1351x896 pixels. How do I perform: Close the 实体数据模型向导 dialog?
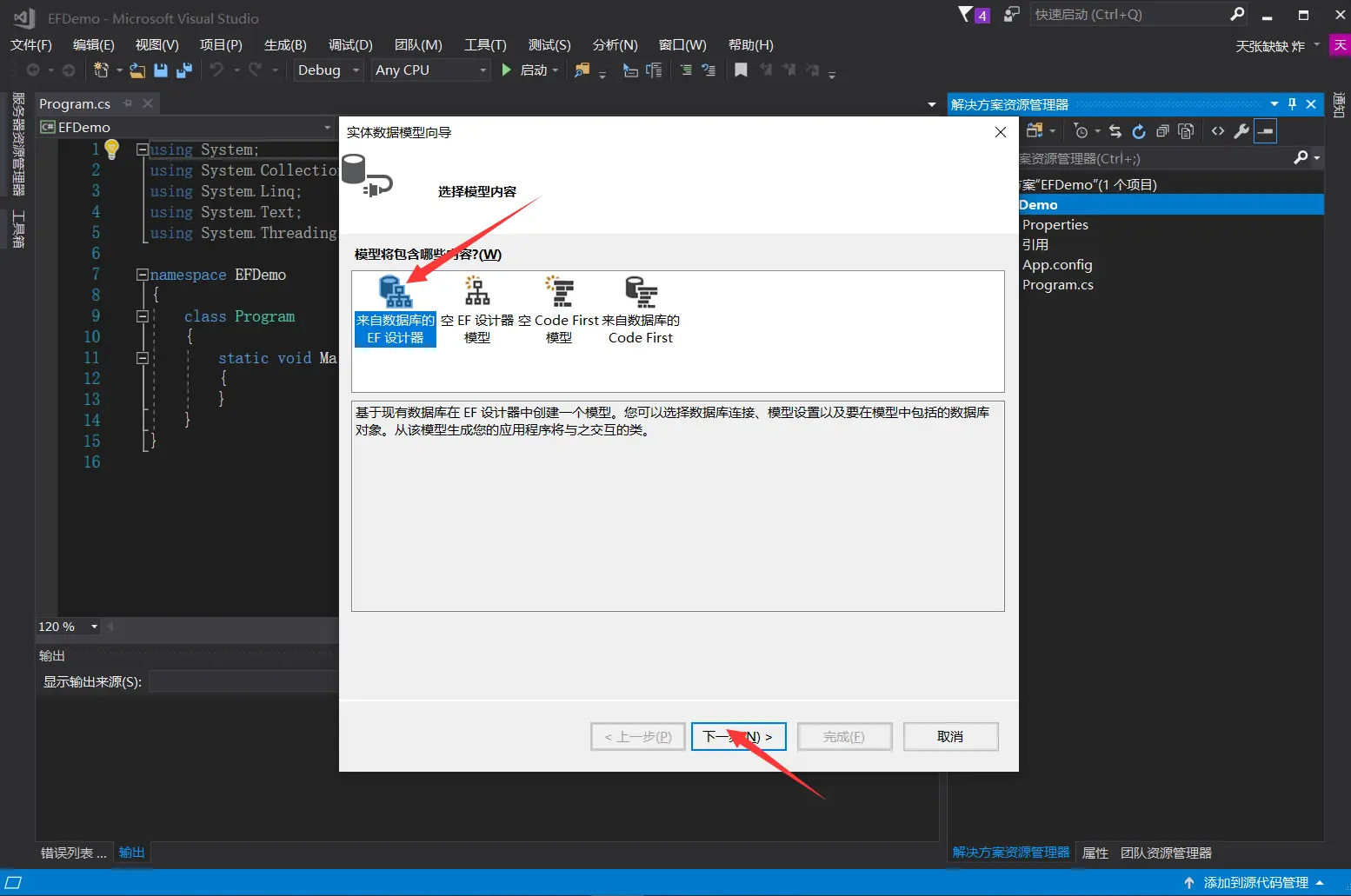(x=1001, y=132)
